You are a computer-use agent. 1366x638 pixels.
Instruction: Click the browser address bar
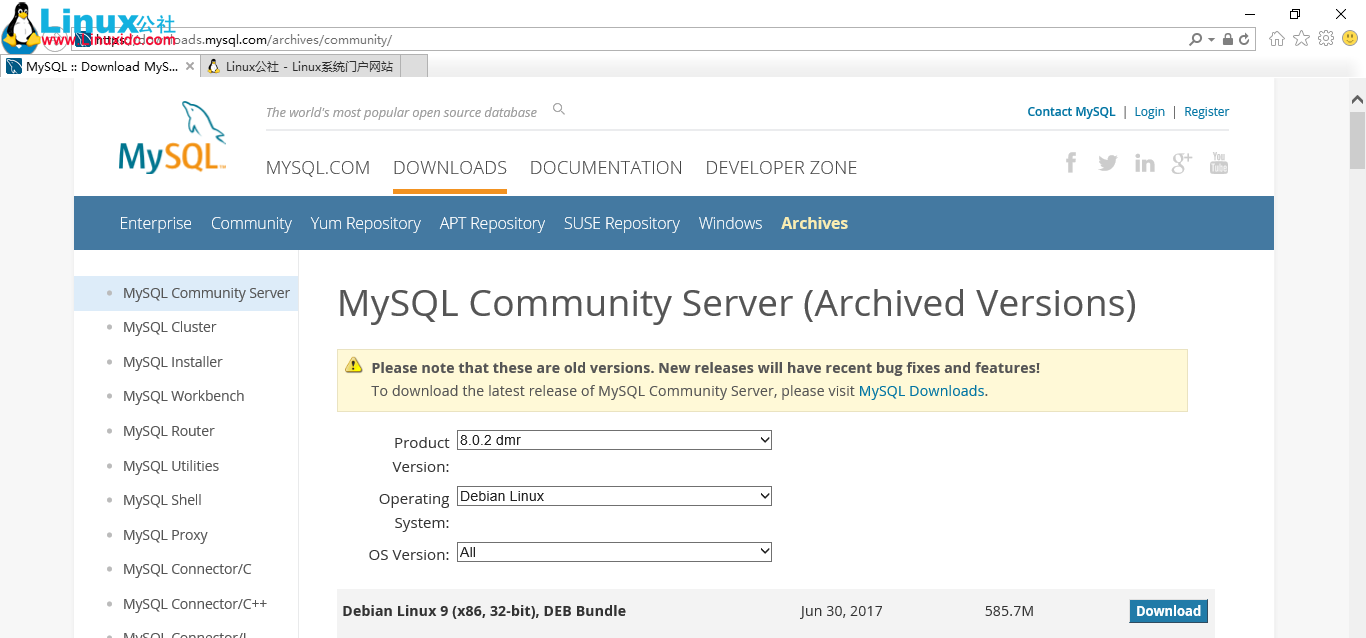(x=600, y=38)
